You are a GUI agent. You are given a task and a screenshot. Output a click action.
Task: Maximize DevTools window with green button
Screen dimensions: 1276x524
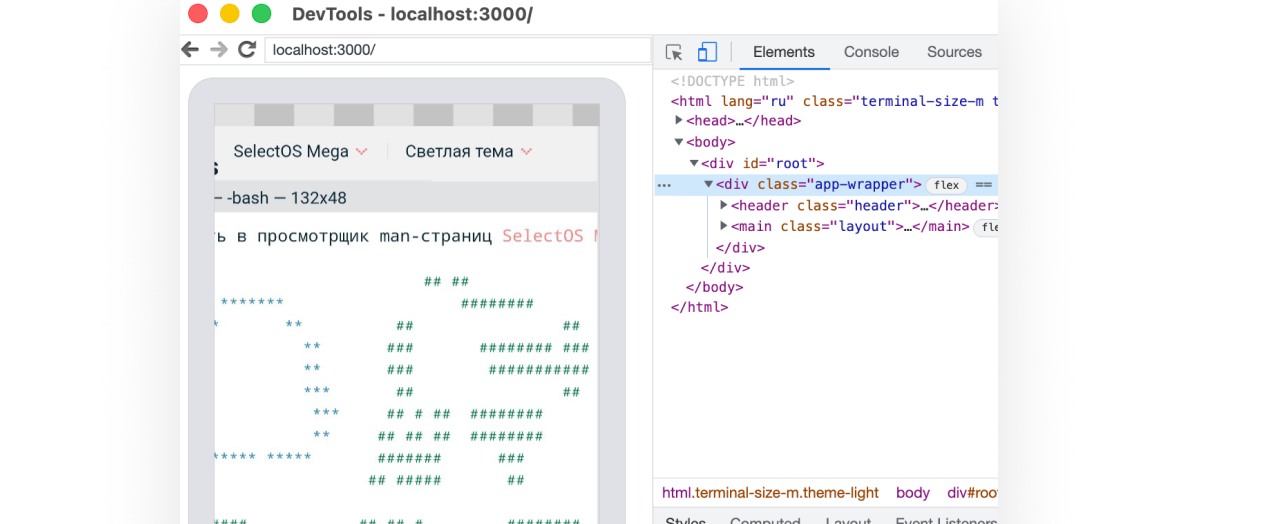coord(262,14)
